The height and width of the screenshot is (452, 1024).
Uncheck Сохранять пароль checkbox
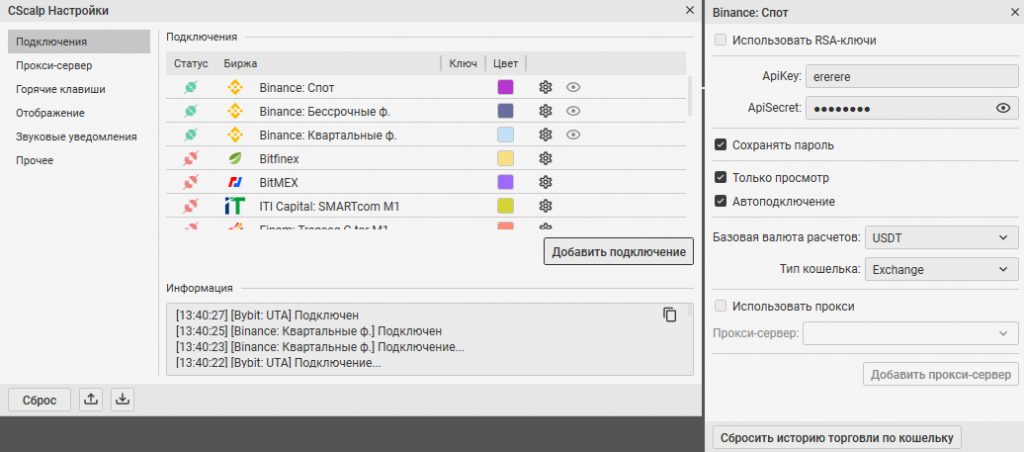720,145
